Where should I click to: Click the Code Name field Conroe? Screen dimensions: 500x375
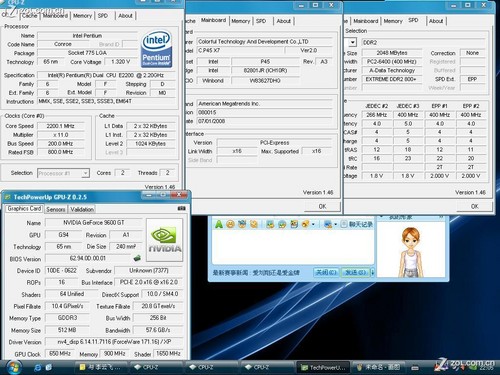coord(63,44)
